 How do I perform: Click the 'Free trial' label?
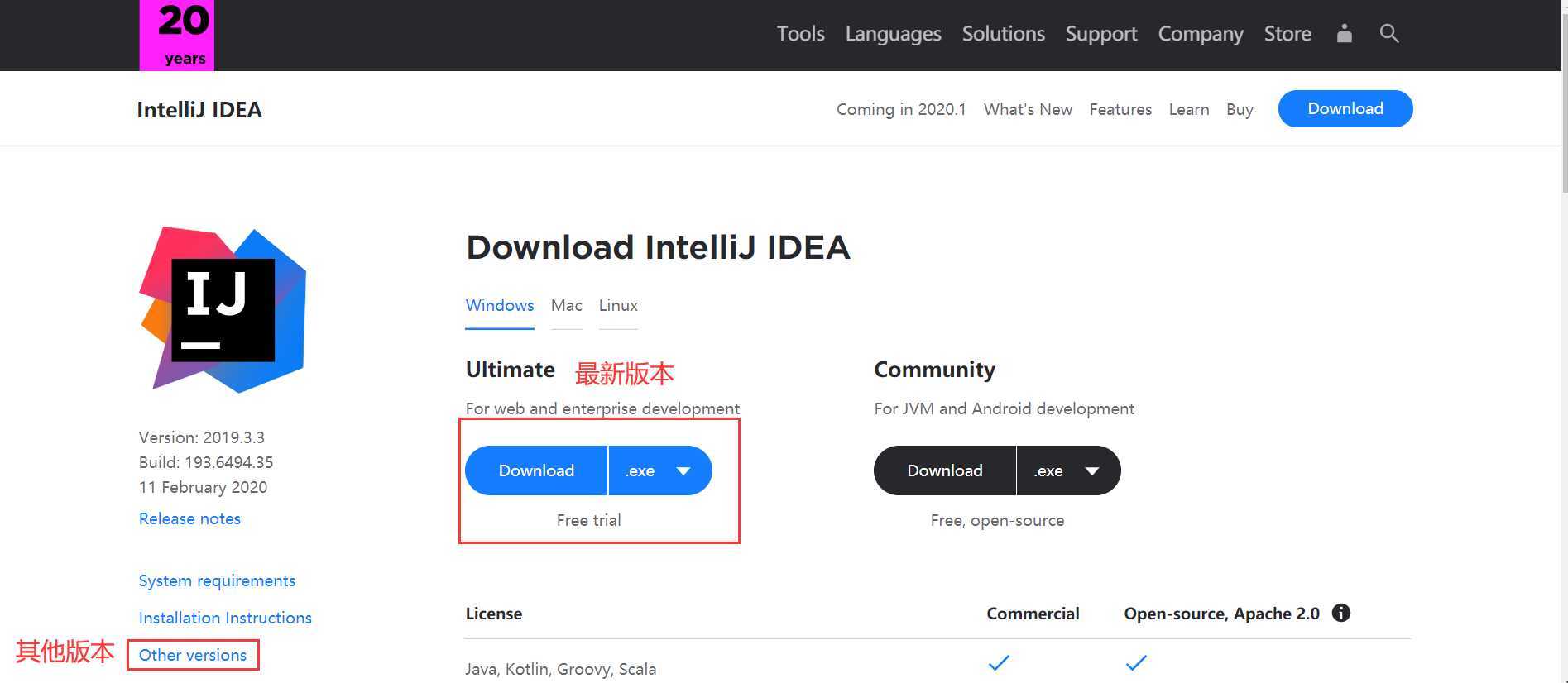click(x=588, y=520)
